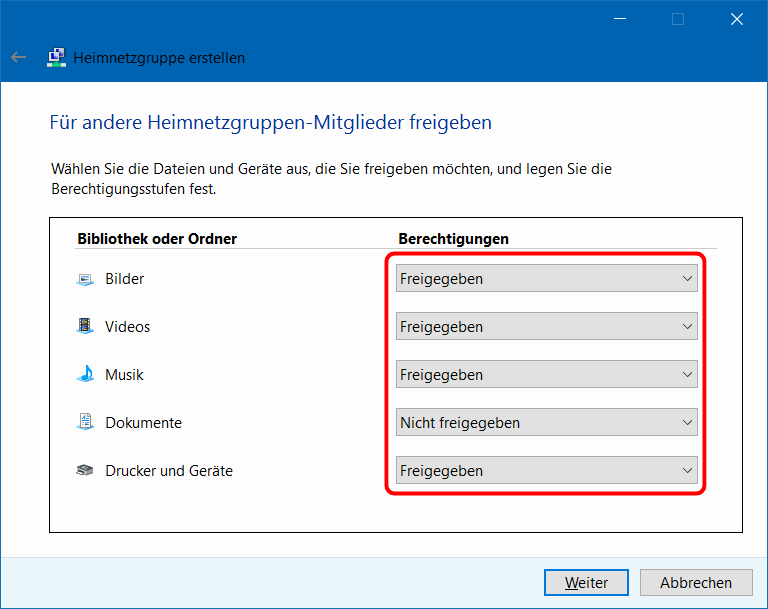Click the Drucker und Geräte printer icon
Screen dimensions: 768x609
(85, 471)
